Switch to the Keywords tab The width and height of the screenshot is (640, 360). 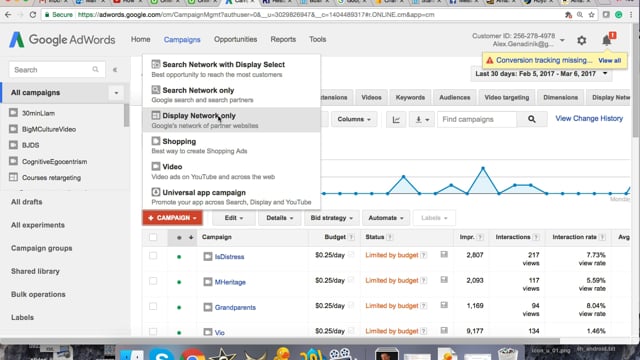point(410,97)
